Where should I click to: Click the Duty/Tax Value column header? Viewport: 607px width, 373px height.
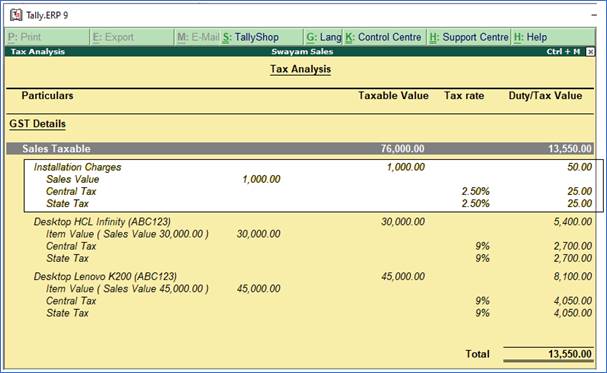coord(545,96)
